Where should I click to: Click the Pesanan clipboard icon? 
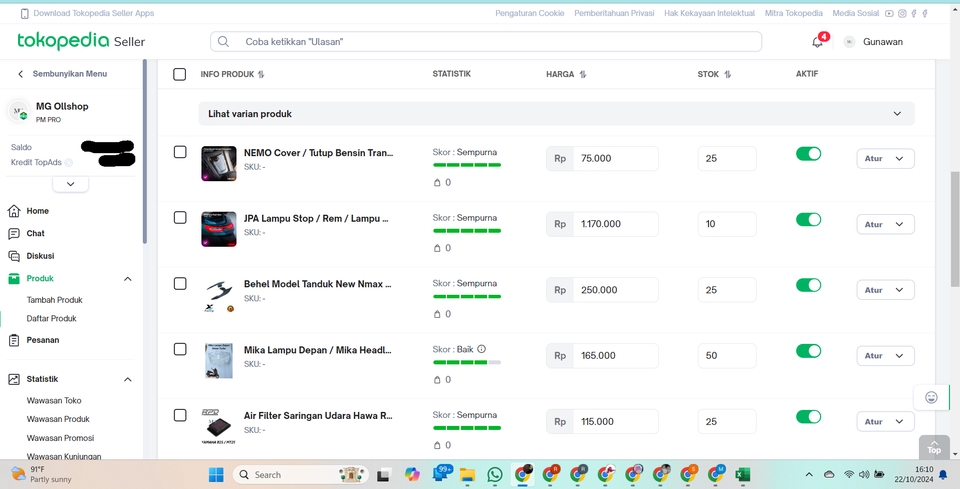point(14,340)
